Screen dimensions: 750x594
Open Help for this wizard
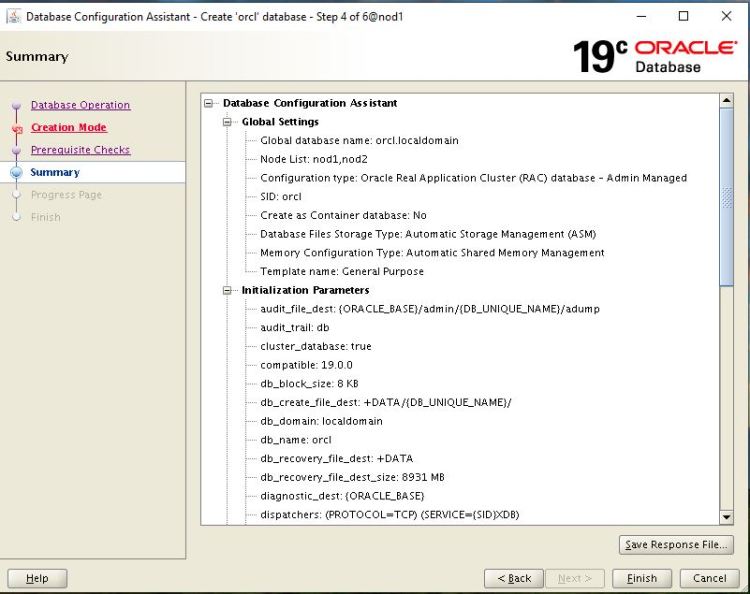pyautogui.click(x=37, y=578)
